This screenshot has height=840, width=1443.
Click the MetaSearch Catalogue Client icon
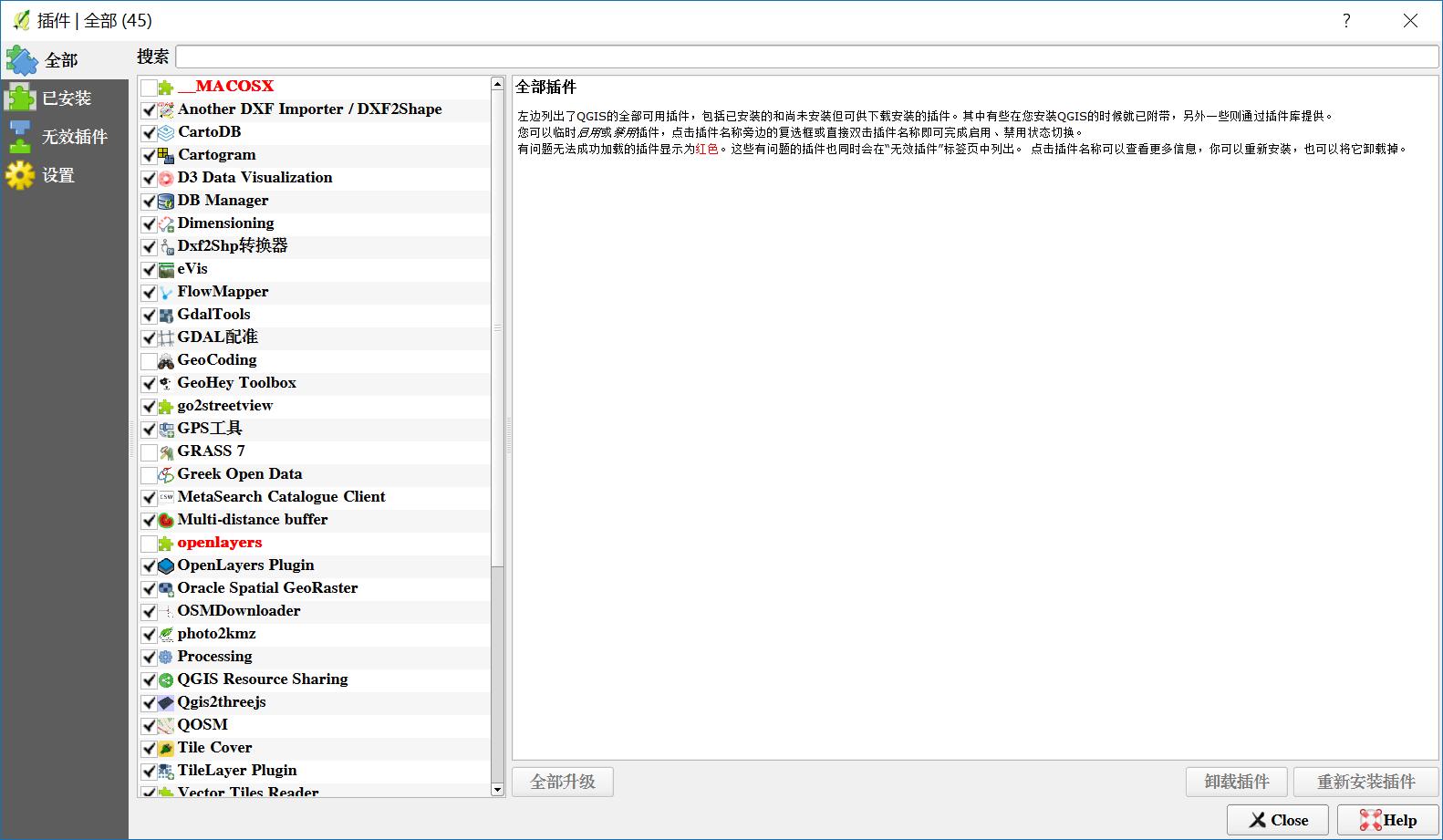166,498
